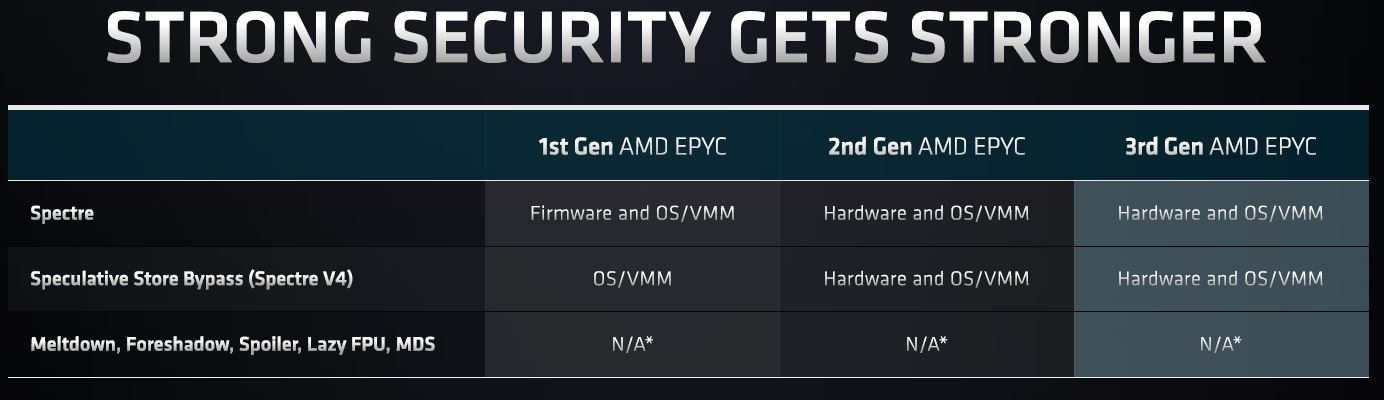Select the 2nd Gen AMD EPYC column header

coord(926,147)
